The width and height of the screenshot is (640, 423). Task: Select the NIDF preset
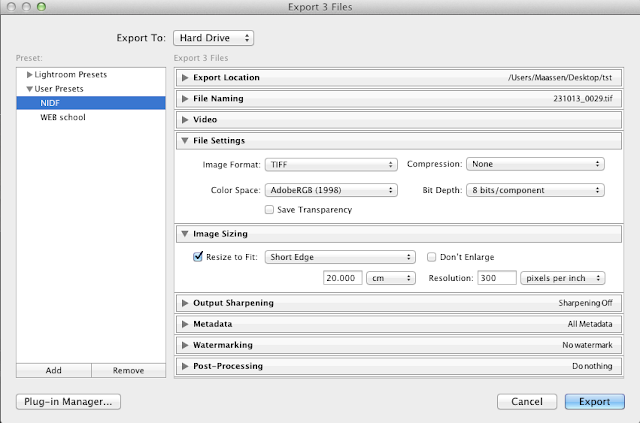(x=91, y=103)
